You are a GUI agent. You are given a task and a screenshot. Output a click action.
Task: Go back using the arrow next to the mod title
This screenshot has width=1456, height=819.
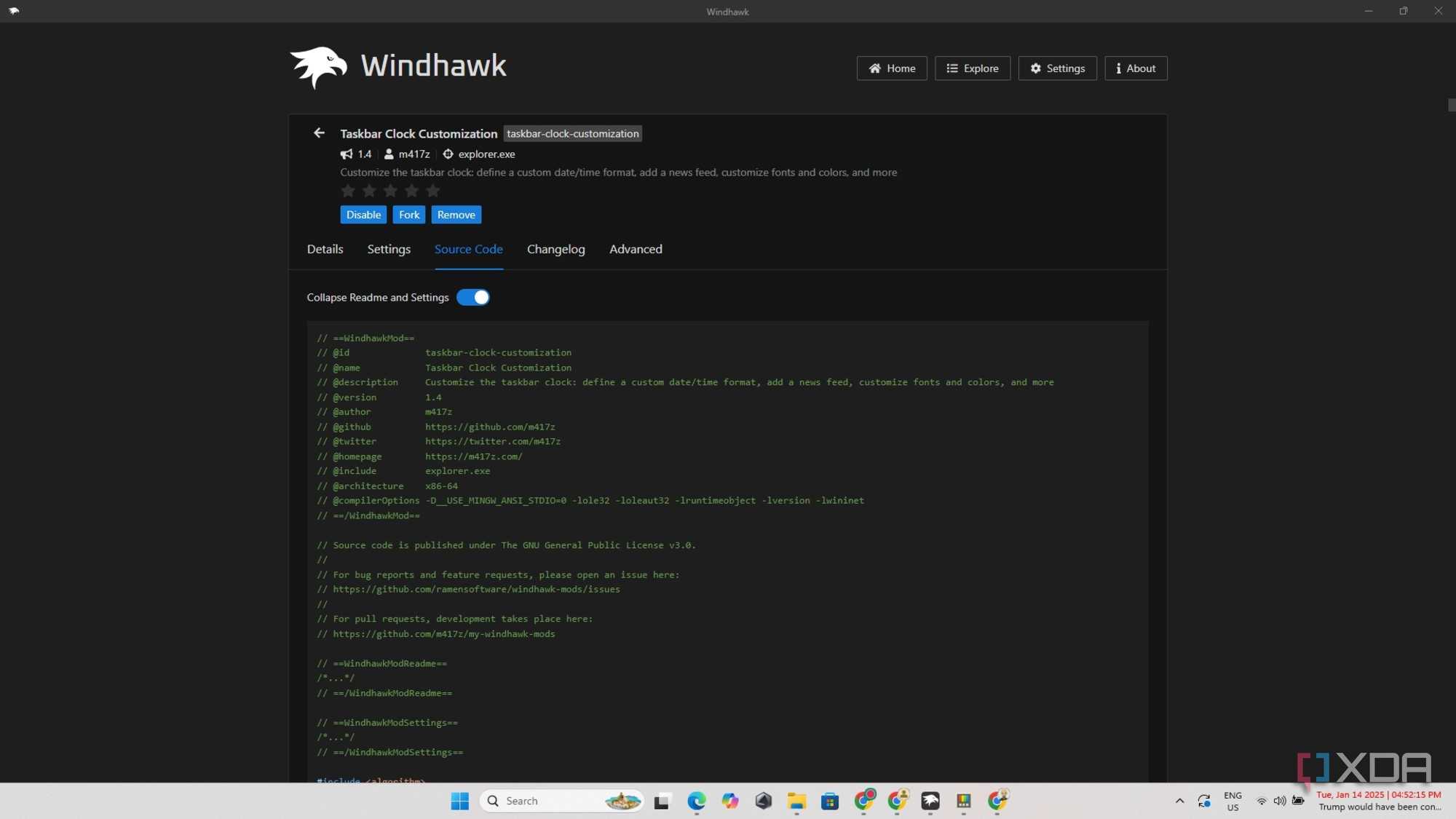pos(319,133)
